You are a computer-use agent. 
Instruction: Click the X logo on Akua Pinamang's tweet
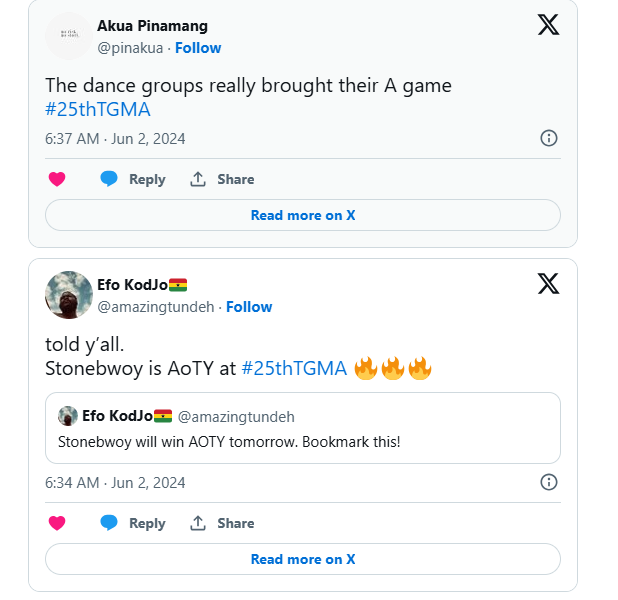click(x=548, y=25)
